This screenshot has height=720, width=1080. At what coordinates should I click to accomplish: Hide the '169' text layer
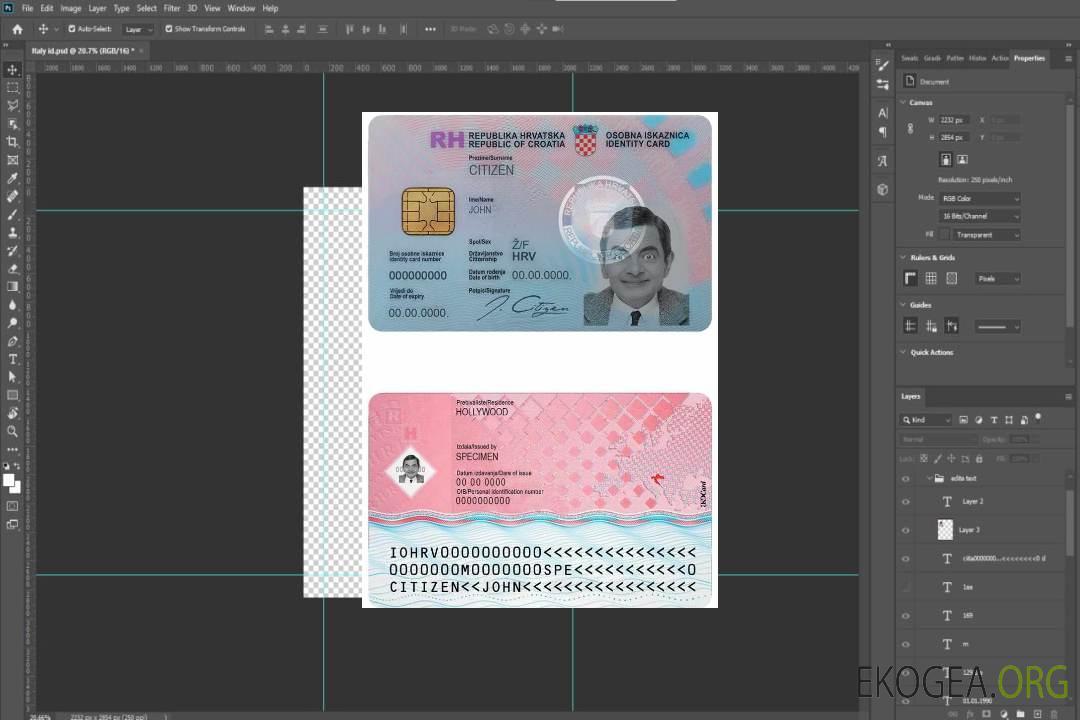click(906, 615)
